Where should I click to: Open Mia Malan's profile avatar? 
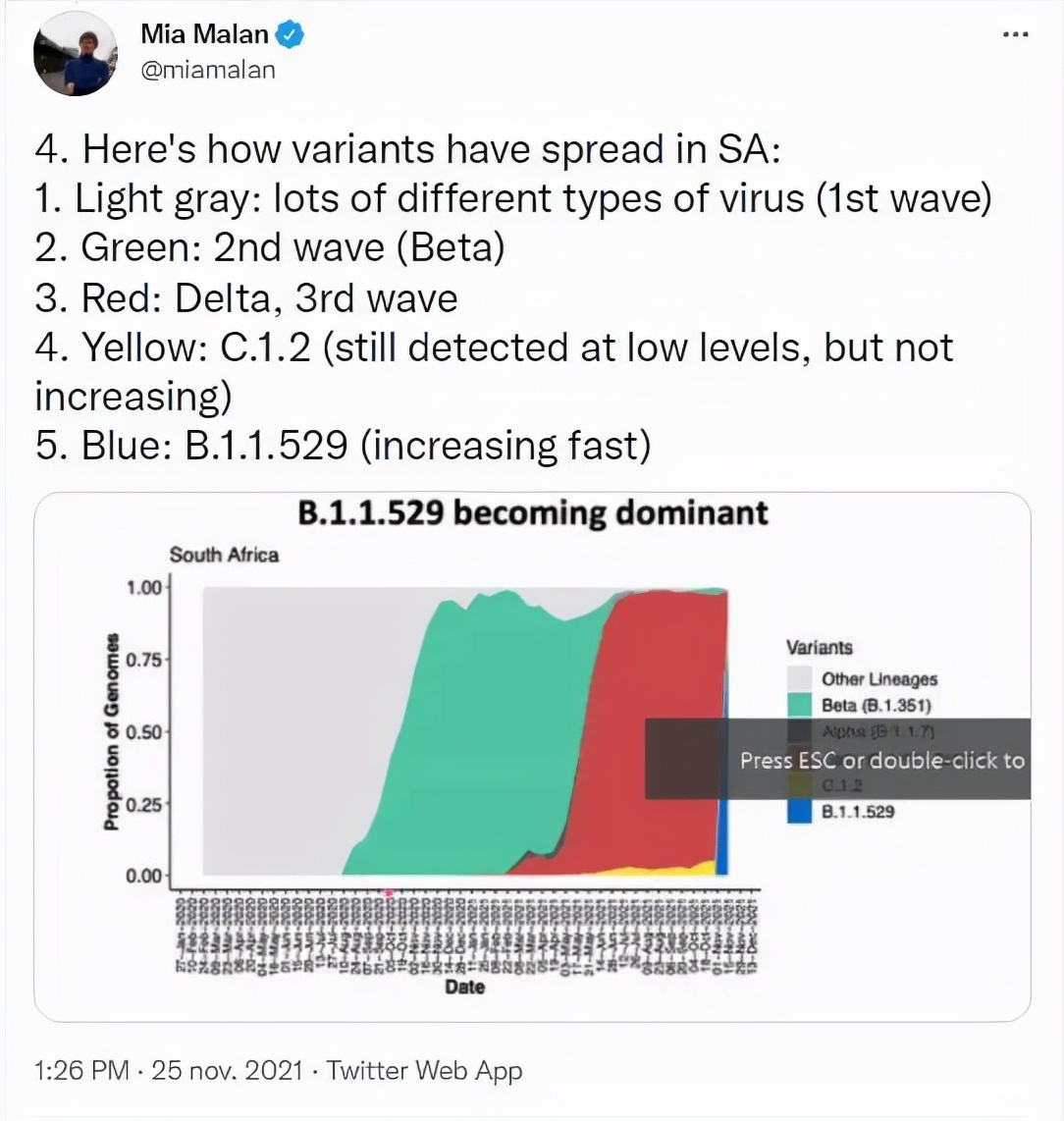pos(75,55)
